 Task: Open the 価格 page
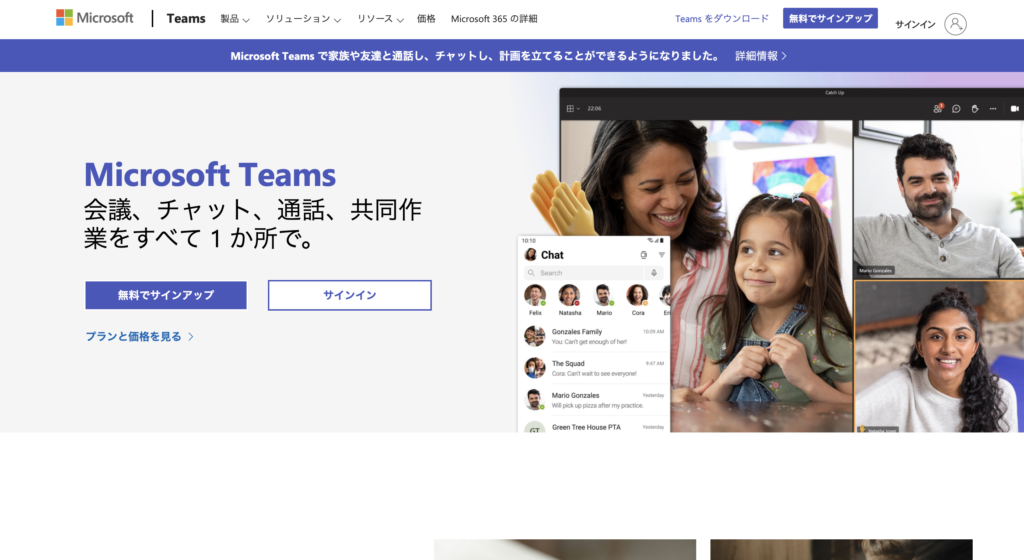click(x=426, y=19)
